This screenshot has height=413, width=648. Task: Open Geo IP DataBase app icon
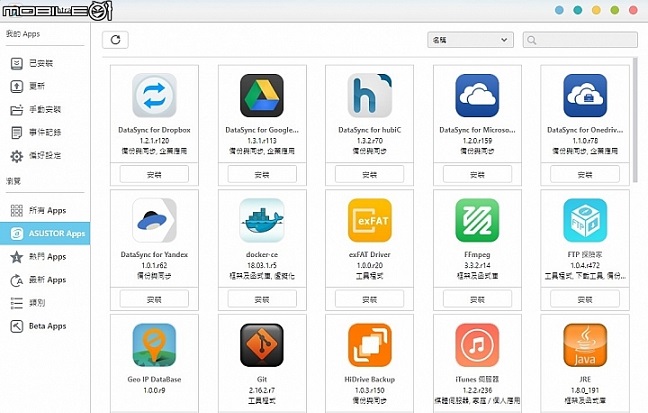pos(154,345)
